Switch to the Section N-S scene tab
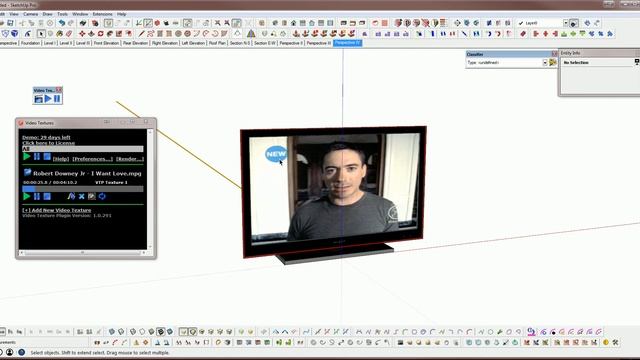The width and height of the screenshot is (640, 360). click(x=240, y=43)
